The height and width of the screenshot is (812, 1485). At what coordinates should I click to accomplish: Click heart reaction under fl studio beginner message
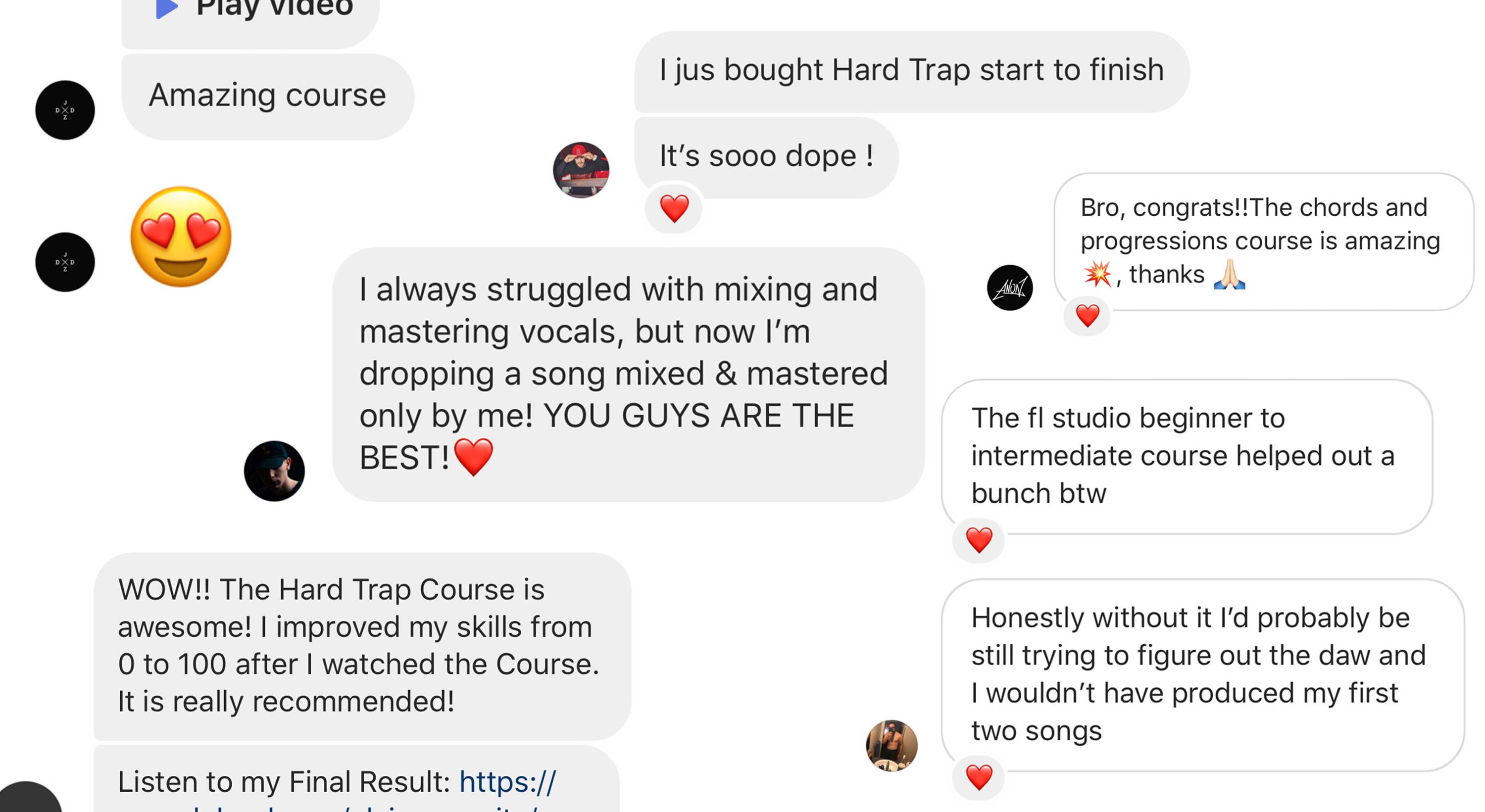(979, 540)
